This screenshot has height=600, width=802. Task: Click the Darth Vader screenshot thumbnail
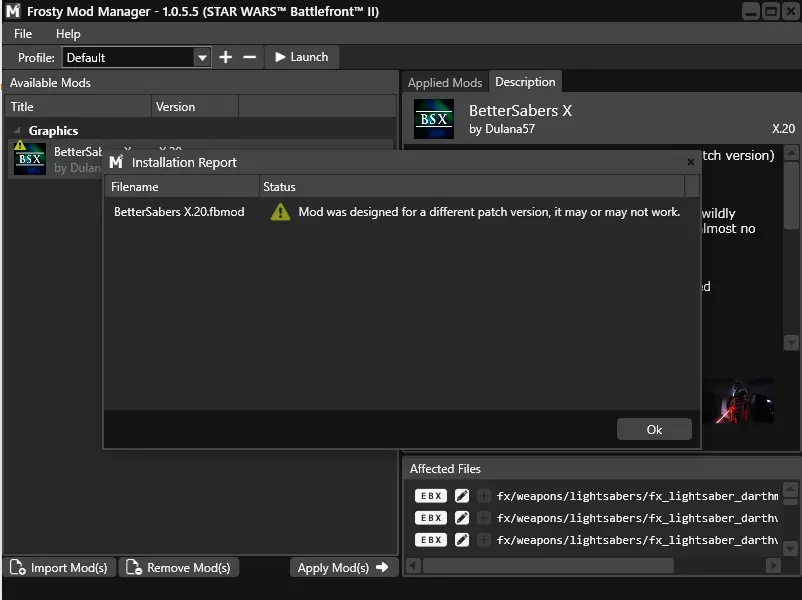point(738,402)
